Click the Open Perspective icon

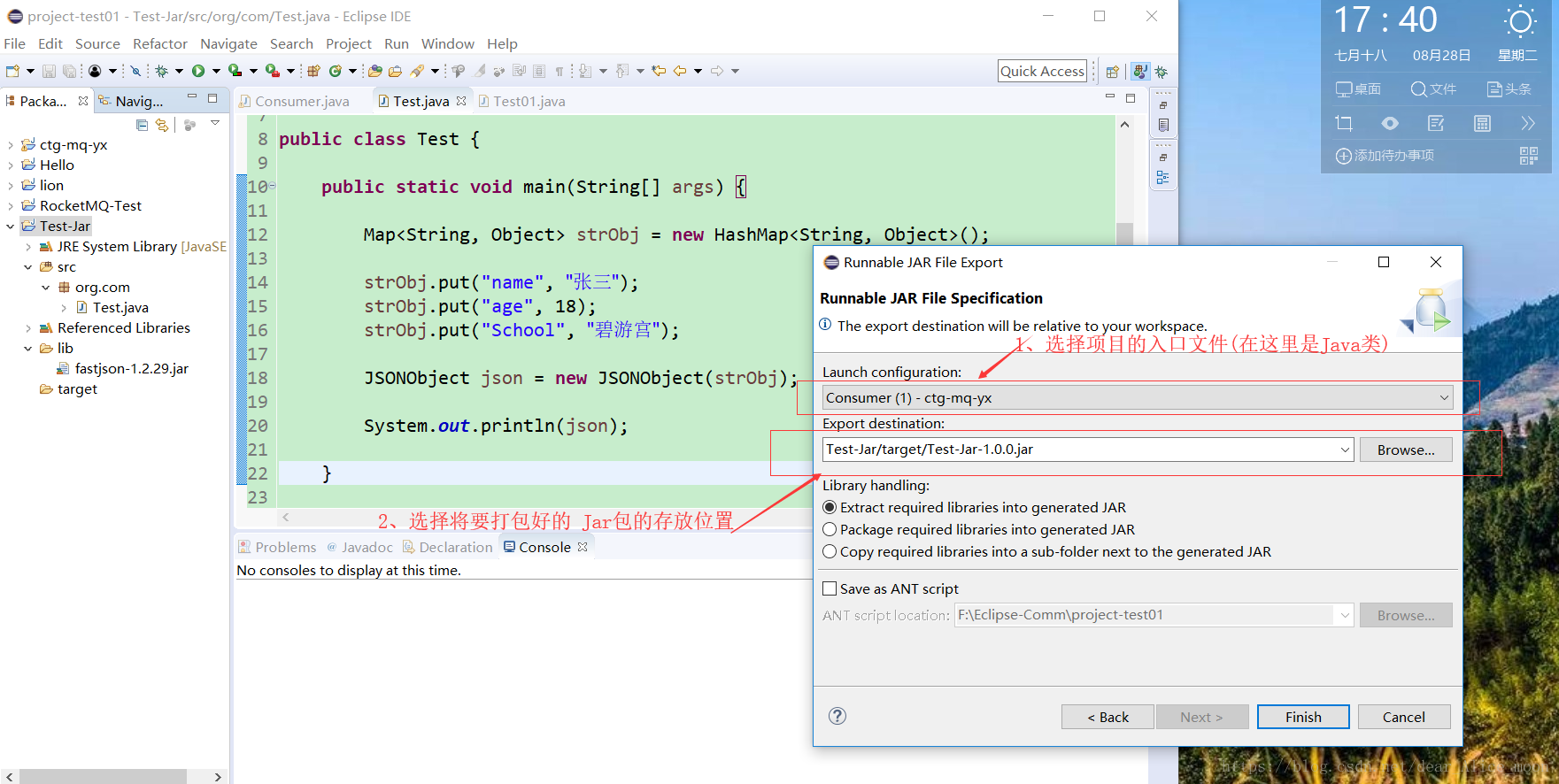1113,72
